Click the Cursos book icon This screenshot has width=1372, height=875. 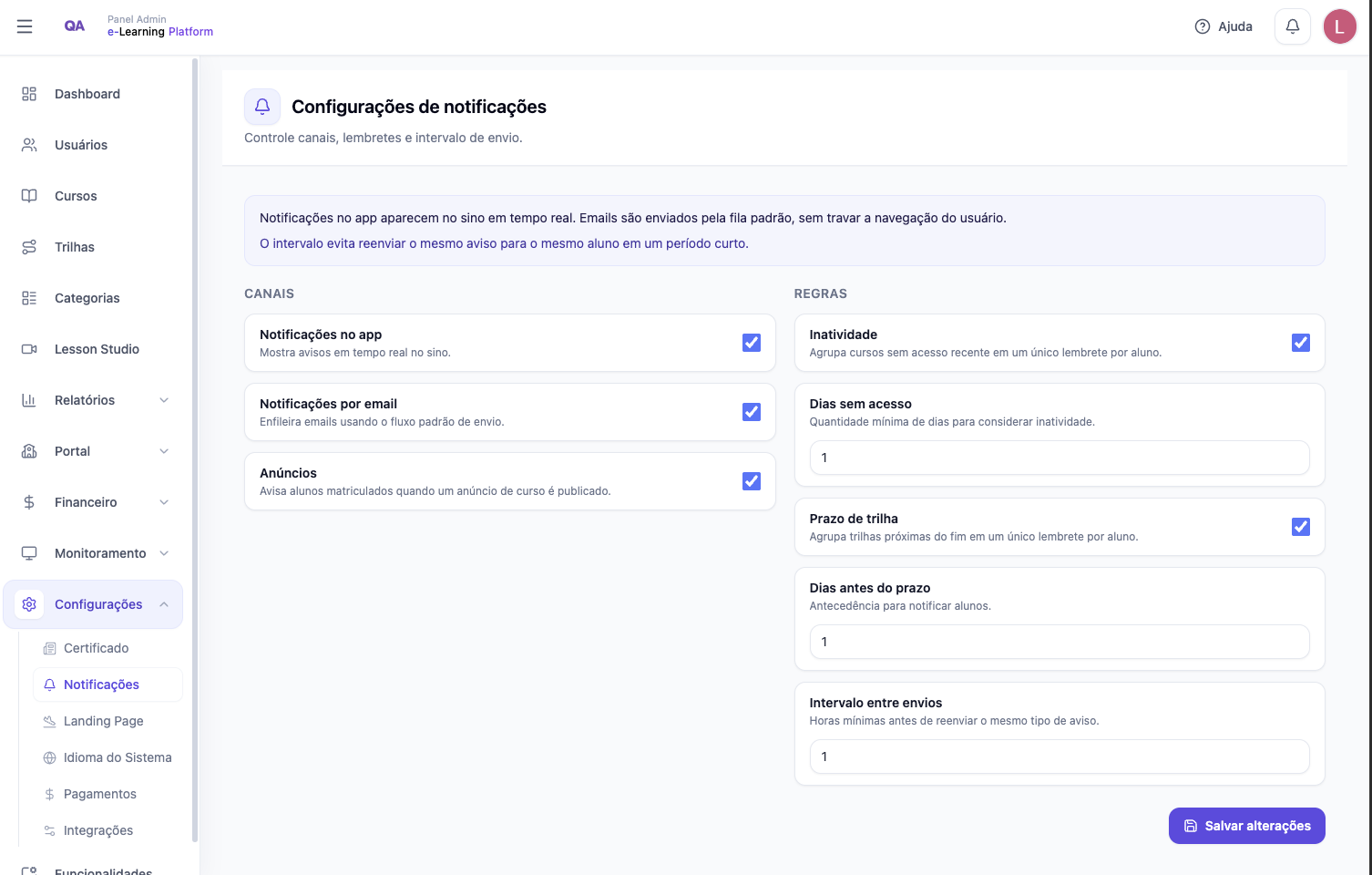(x=29, y=196)
